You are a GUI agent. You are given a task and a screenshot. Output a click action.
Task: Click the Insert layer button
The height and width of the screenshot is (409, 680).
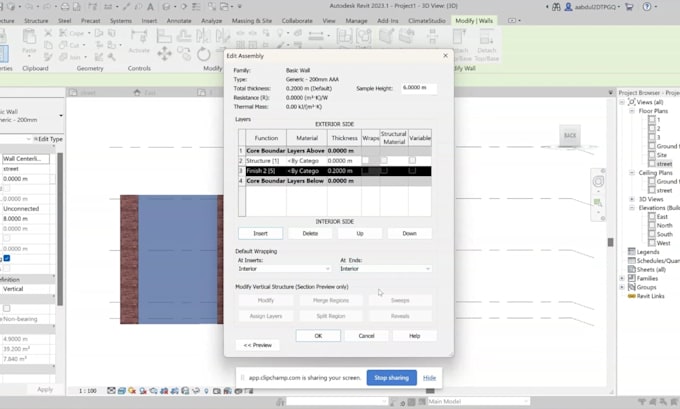pyautogui.click(x=260, y=233)
